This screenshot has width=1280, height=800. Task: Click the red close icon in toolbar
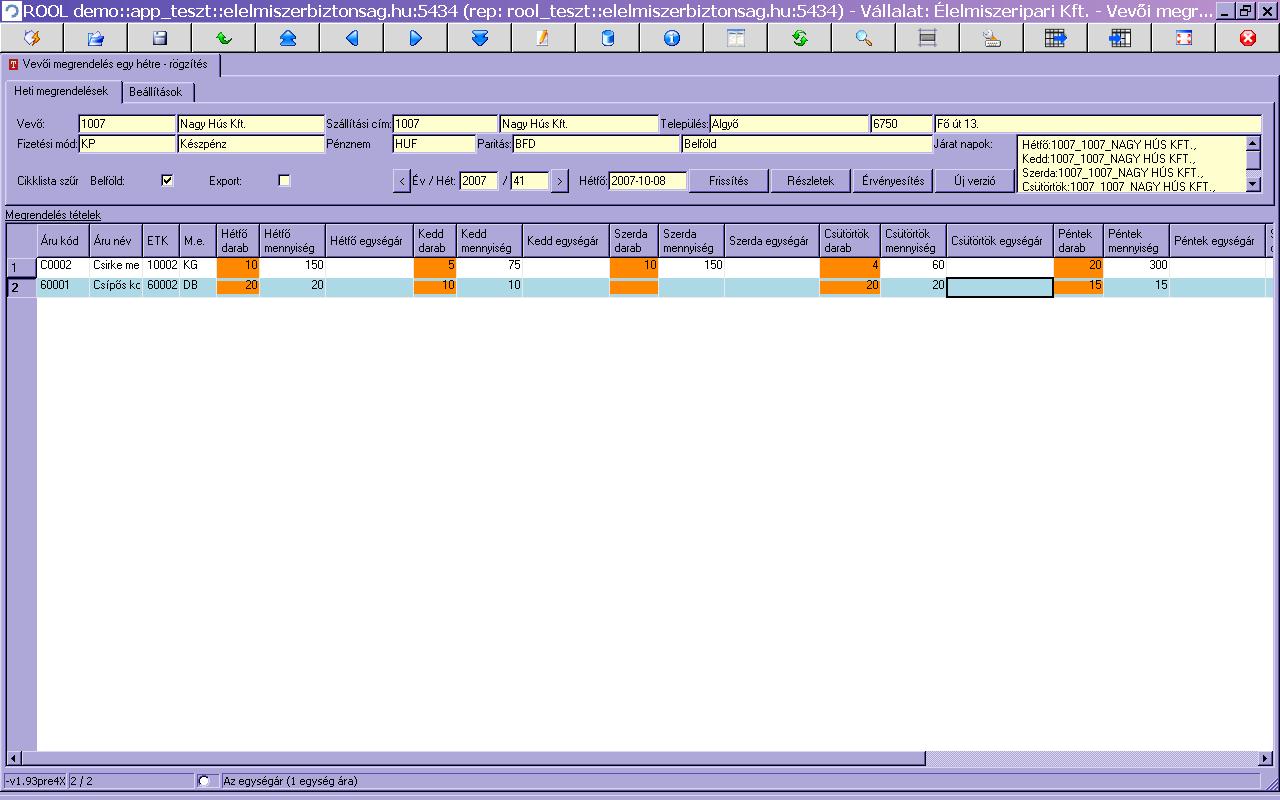point(1247,38)
